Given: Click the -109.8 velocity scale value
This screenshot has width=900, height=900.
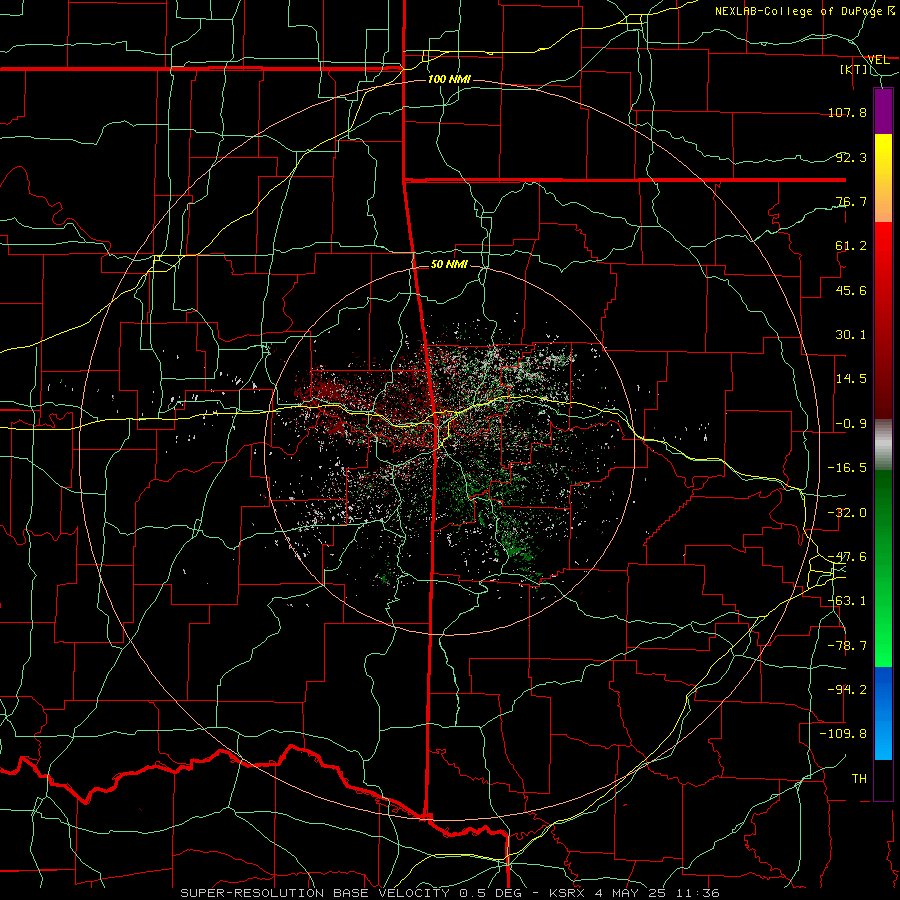Looking at the screenshot, I should click(x=843, y=734).
